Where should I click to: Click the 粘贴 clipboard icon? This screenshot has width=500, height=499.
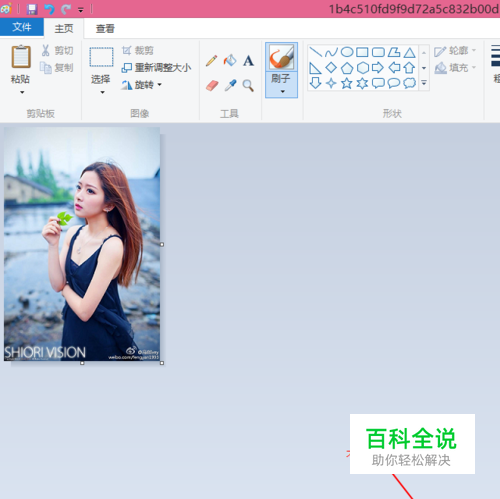[x=21, y=57]
